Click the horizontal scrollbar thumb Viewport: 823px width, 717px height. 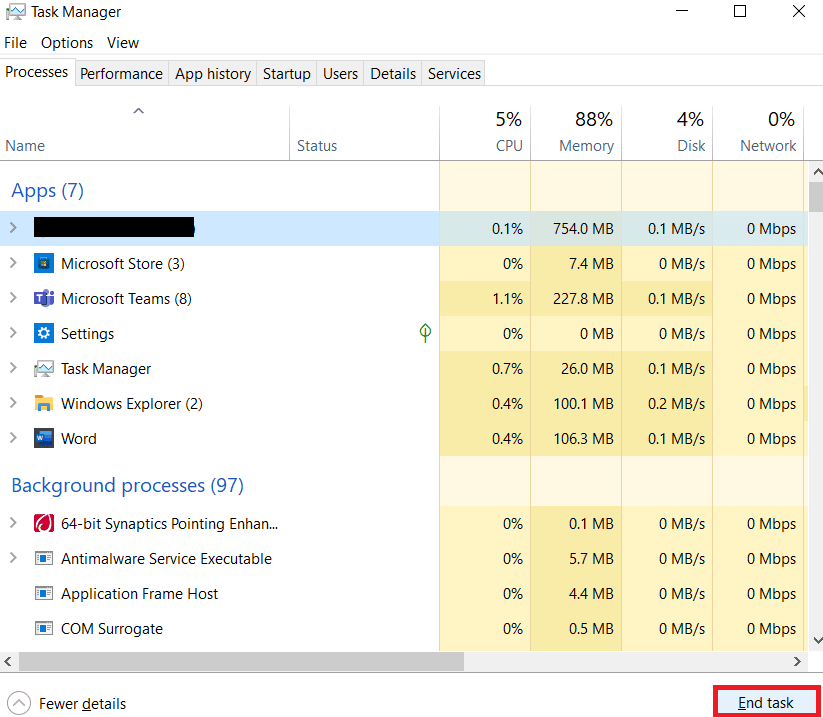241,661
